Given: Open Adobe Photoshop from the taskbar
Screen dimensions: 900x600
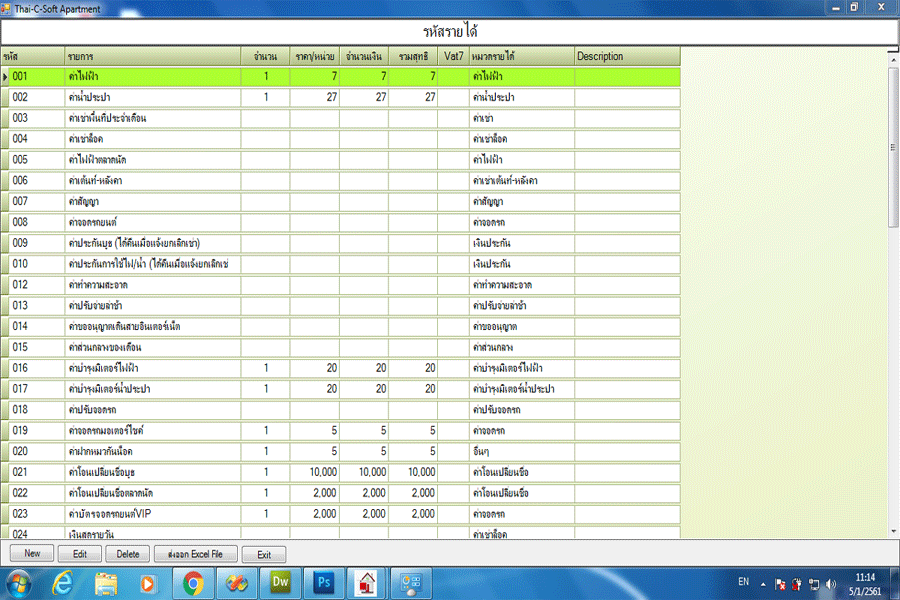Looking at the screenshot, I should click(x=323, y=581).
